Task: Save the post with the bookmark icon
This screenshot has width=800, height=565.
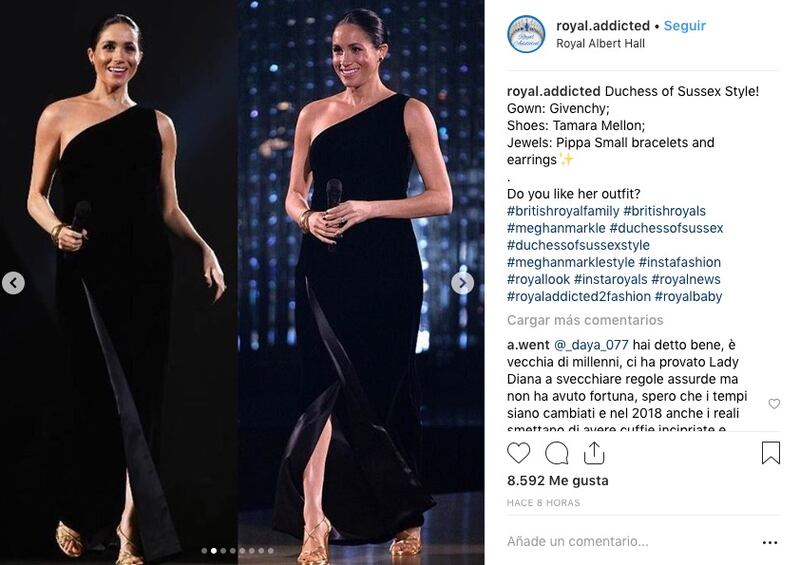Action: [x=770, y=453]
